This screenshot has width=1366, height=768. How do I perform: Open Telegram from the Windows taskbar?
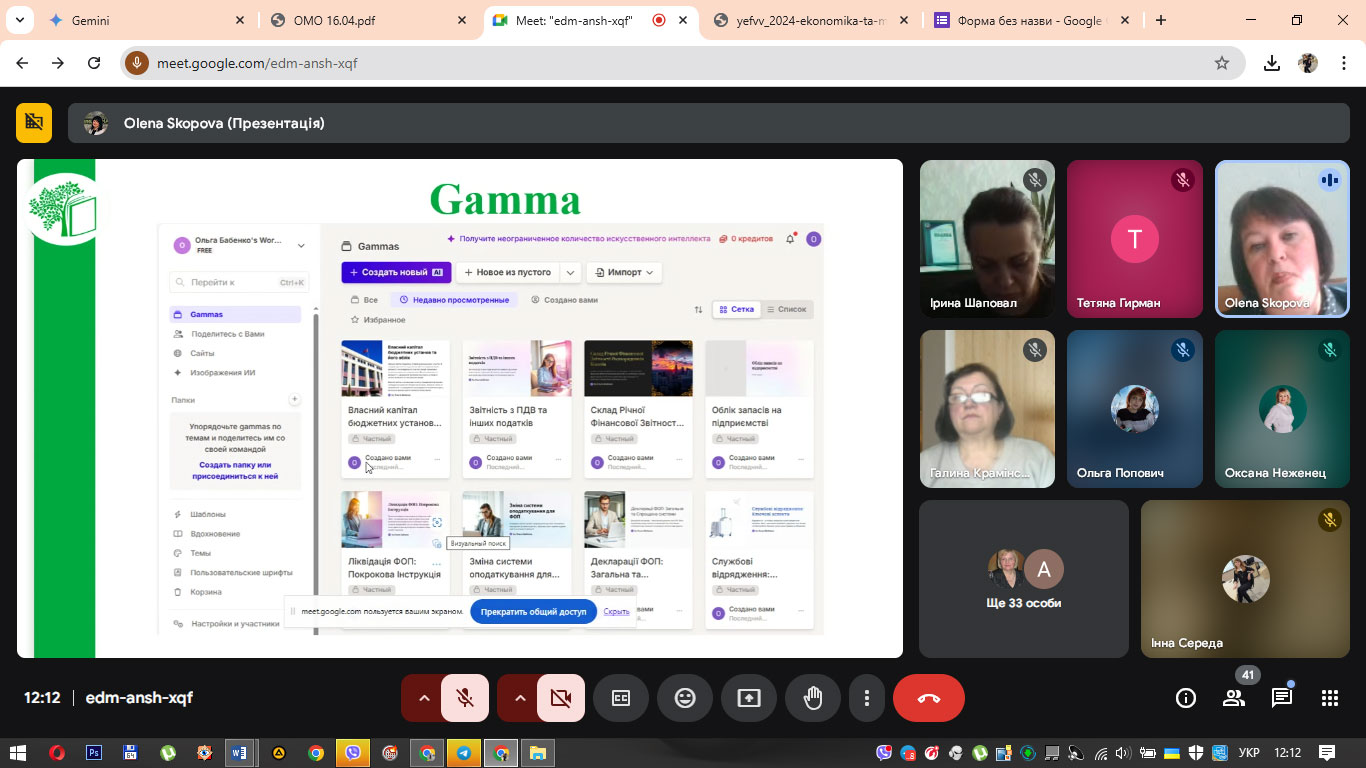click(463, 753)
